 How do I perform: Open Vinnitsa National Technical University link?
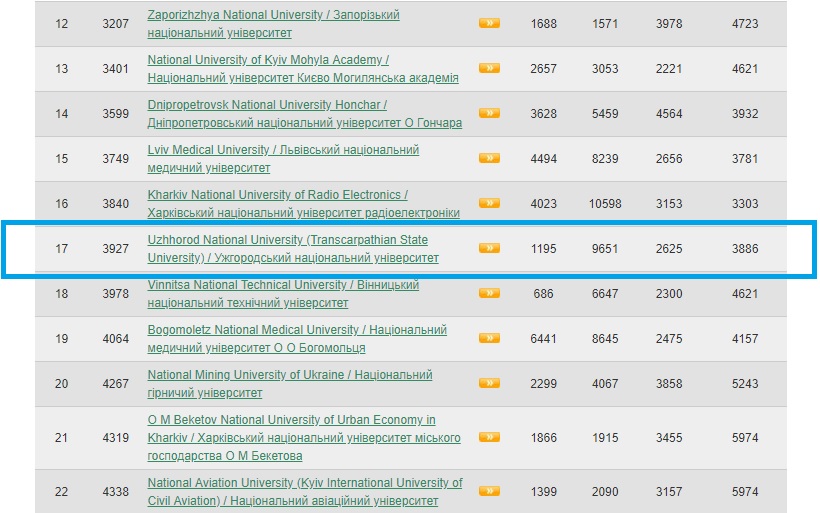tap(283, 293)
